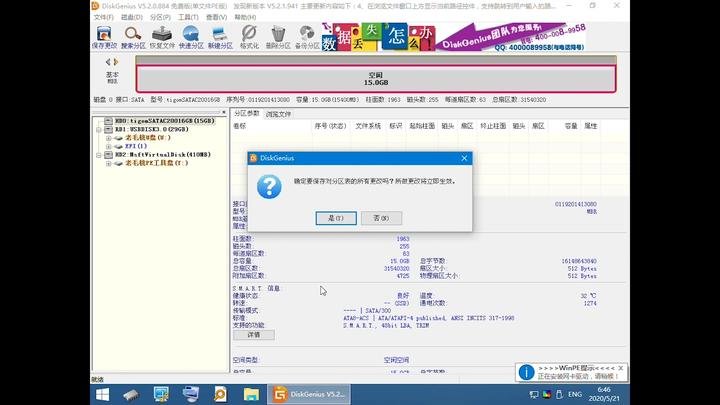Viewport: 720px width, 405px height.
Task: Click the 详情 details button under S.M.A.R.T.
Action: pyautogui.click(x=254, y=335)
